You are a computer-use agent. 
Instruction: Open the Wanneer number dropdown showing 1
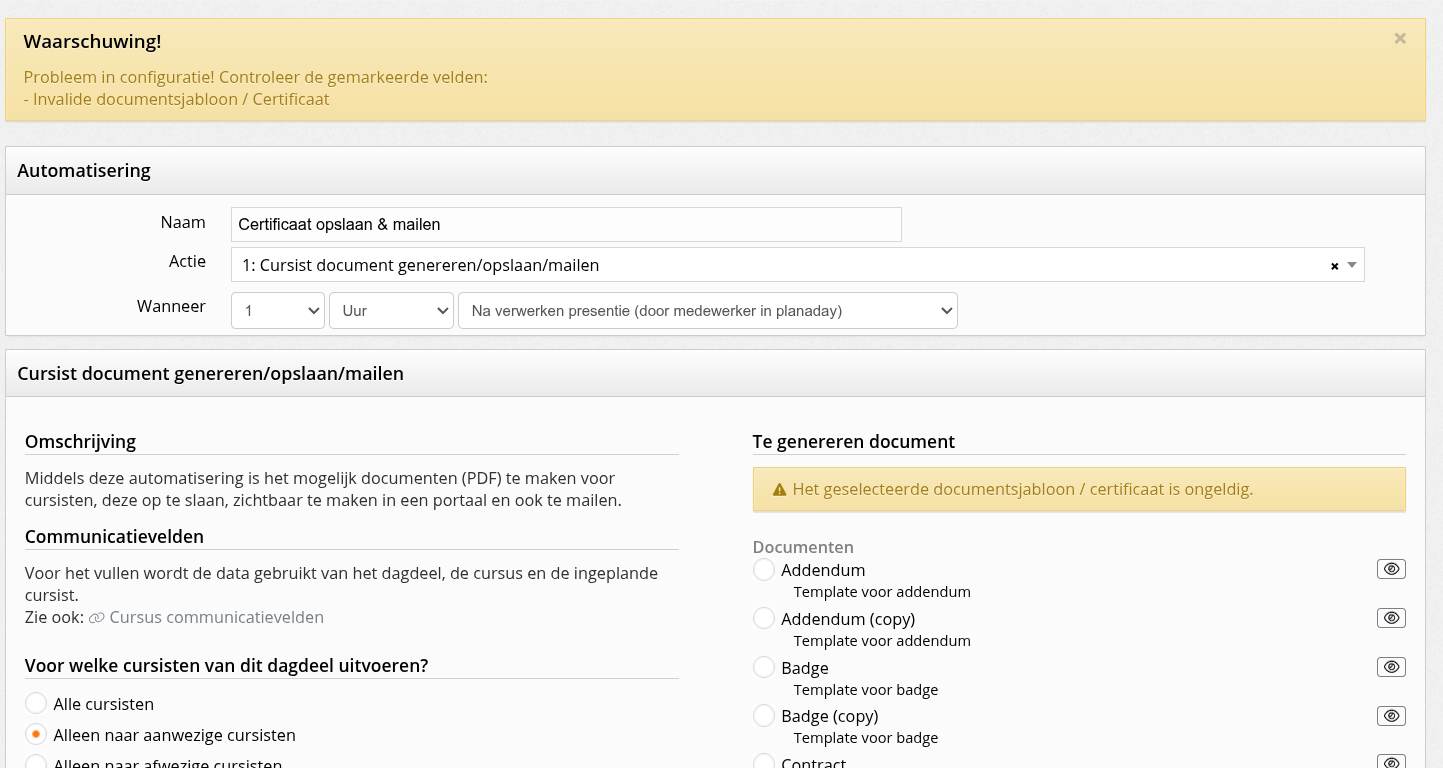coord(277,311)
